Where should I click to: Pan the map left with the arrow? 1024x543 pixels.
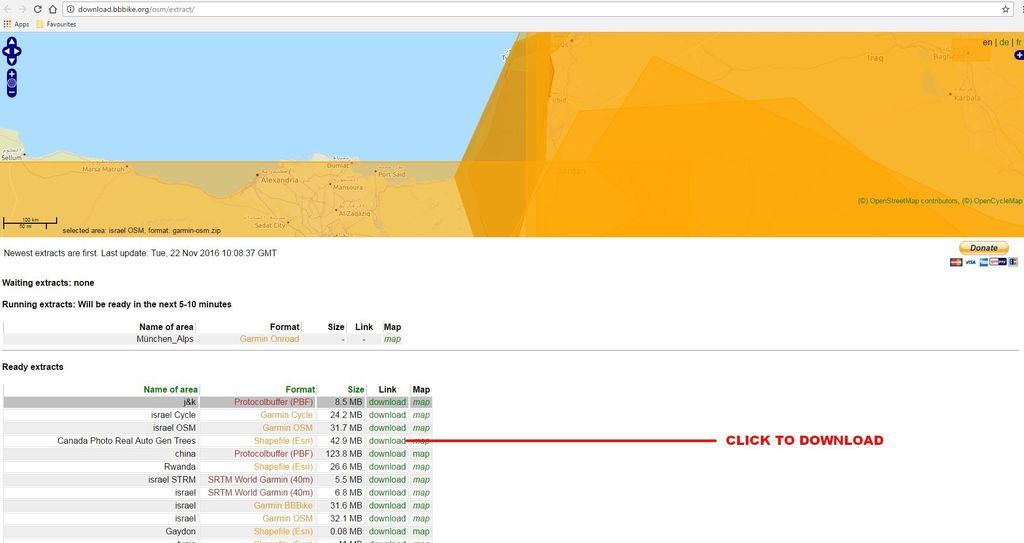click(6, 51)
